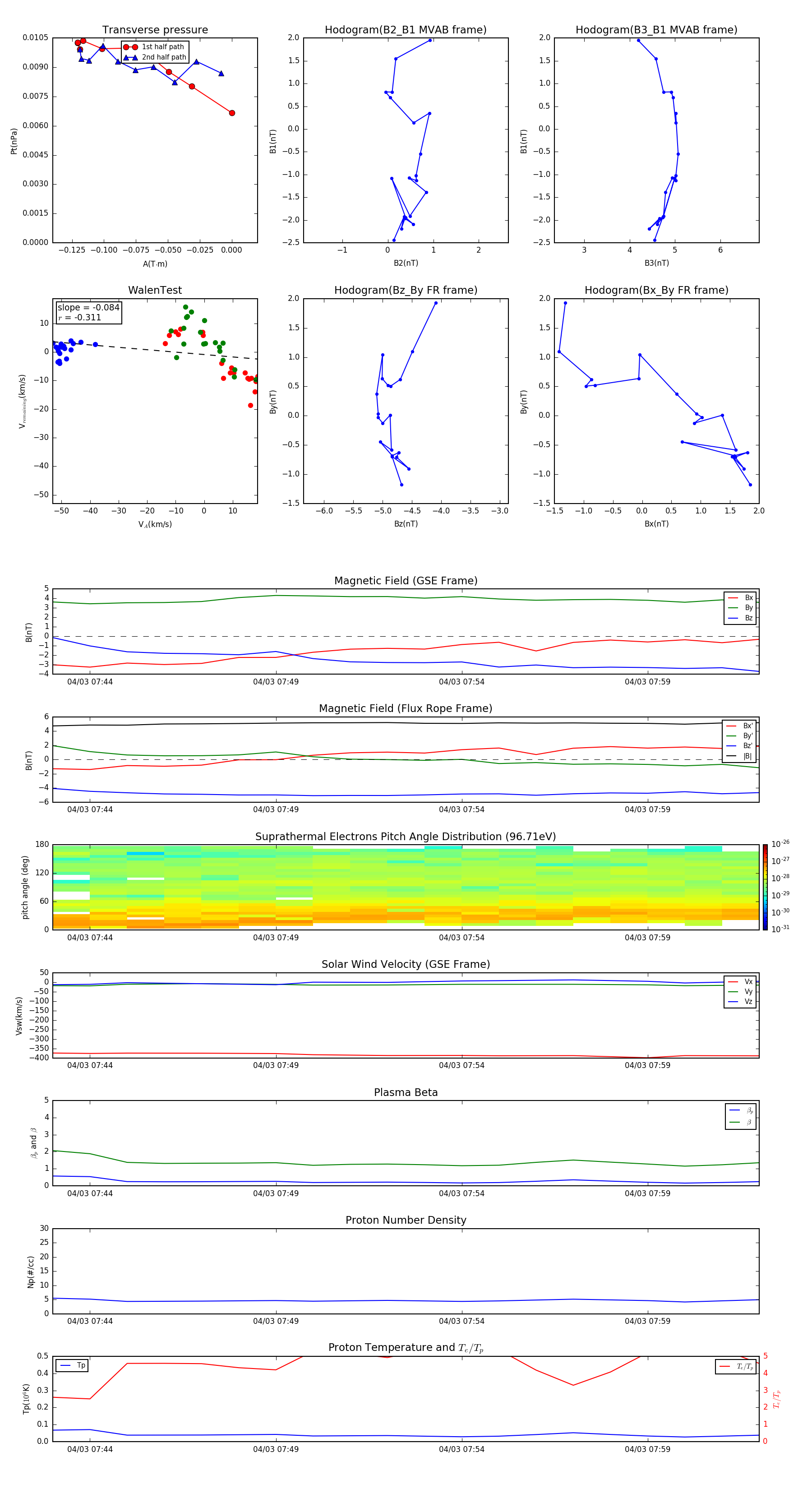Click the Bx' legend entry in Flux Rope plot
The width and height of the screenshot is (812, 1489).
(739, 726)
